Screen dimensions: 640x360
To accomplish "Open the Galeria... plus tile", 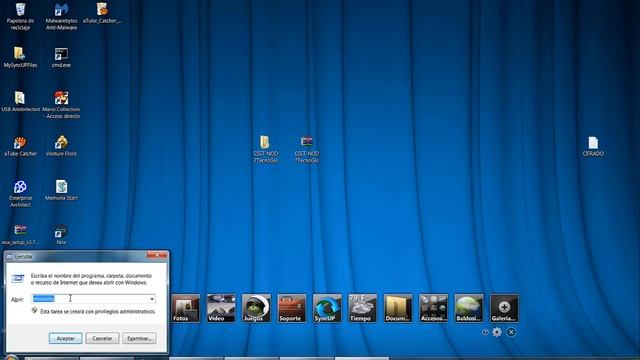I will (504, 308).
